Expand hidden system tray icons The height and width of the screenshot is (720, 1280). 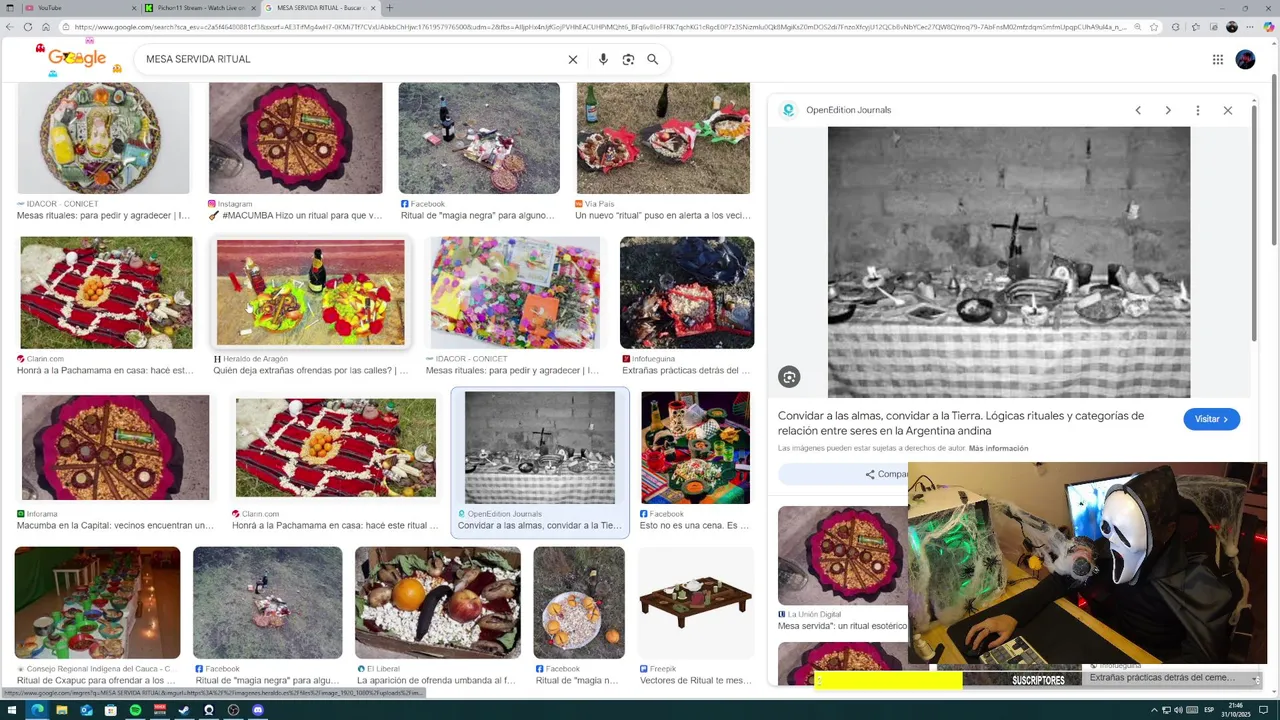point(1153,710)
